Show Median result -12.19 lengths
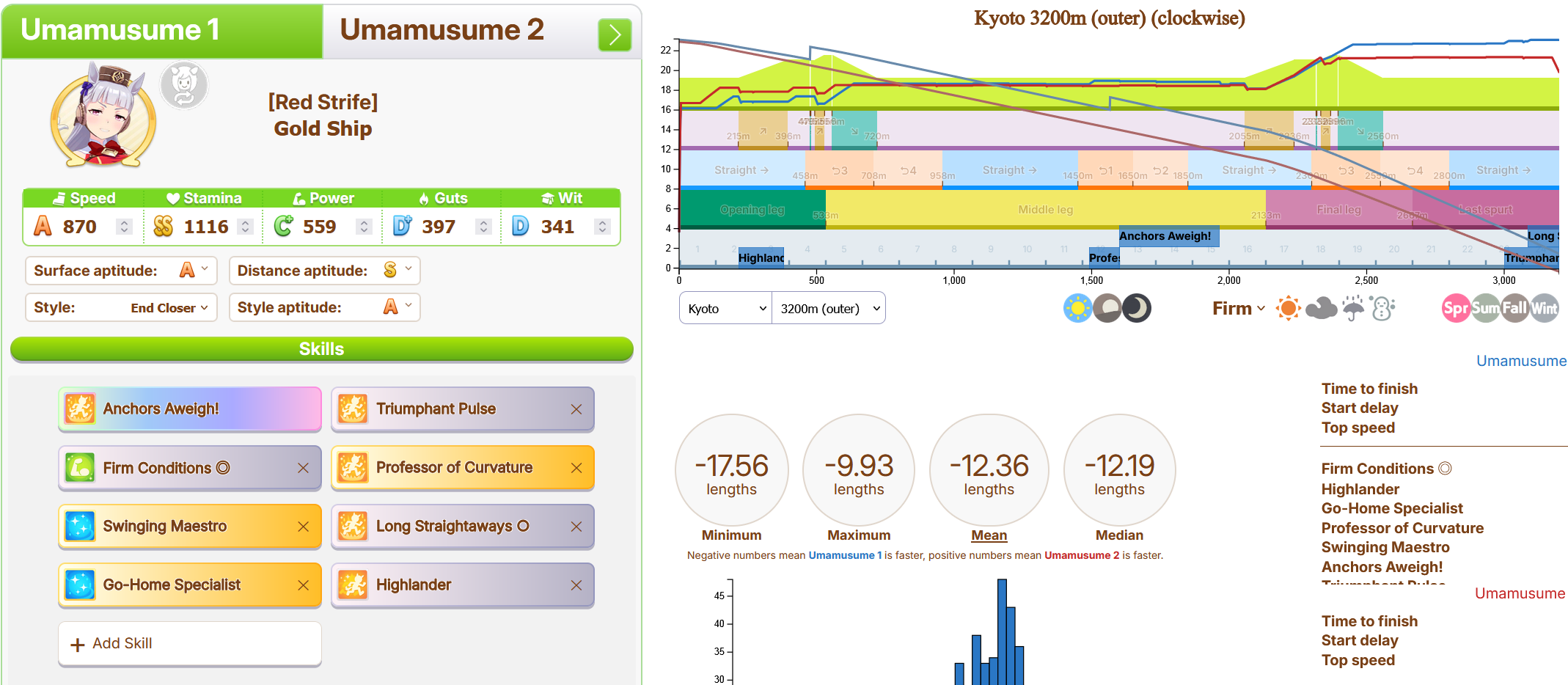Image resolution: width=1568 pixels, height=685 pixels. 1119,471
